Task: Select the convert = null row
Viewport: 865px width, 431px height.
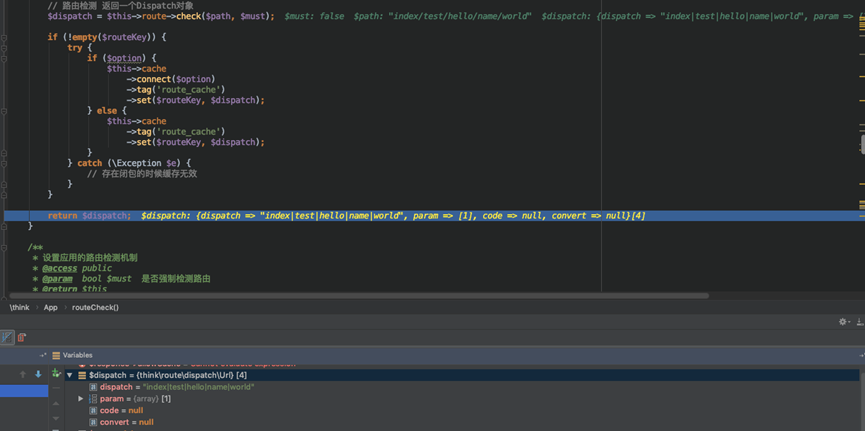Action: click(x=462, y=422)
